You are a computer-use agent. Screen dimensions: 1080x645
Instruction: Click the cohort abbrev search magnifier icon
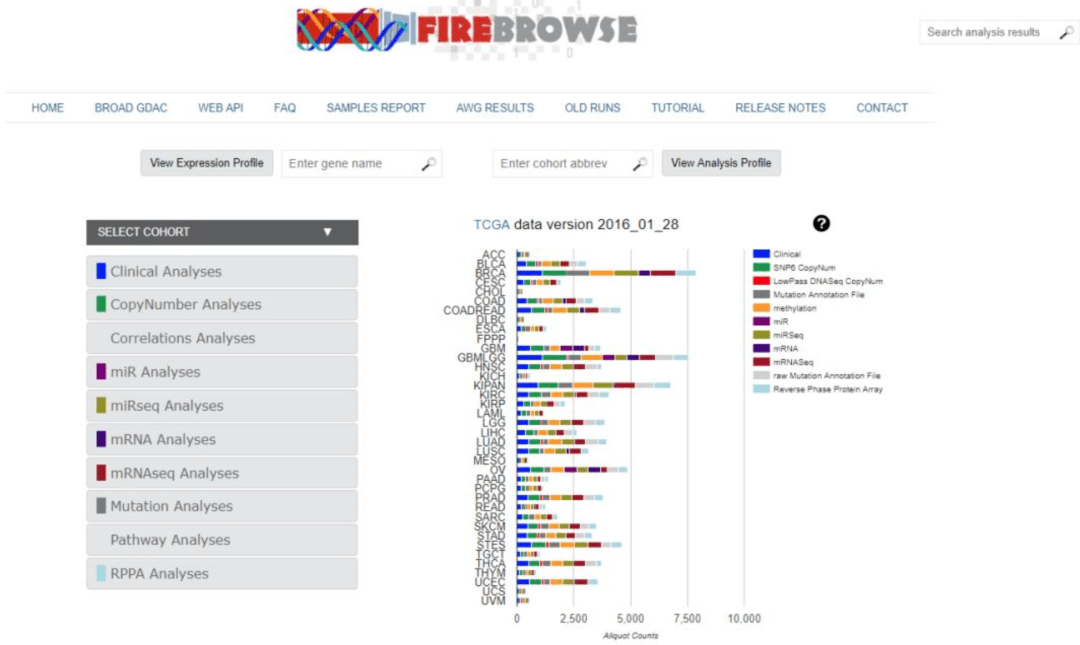click(x=640, y=164)
